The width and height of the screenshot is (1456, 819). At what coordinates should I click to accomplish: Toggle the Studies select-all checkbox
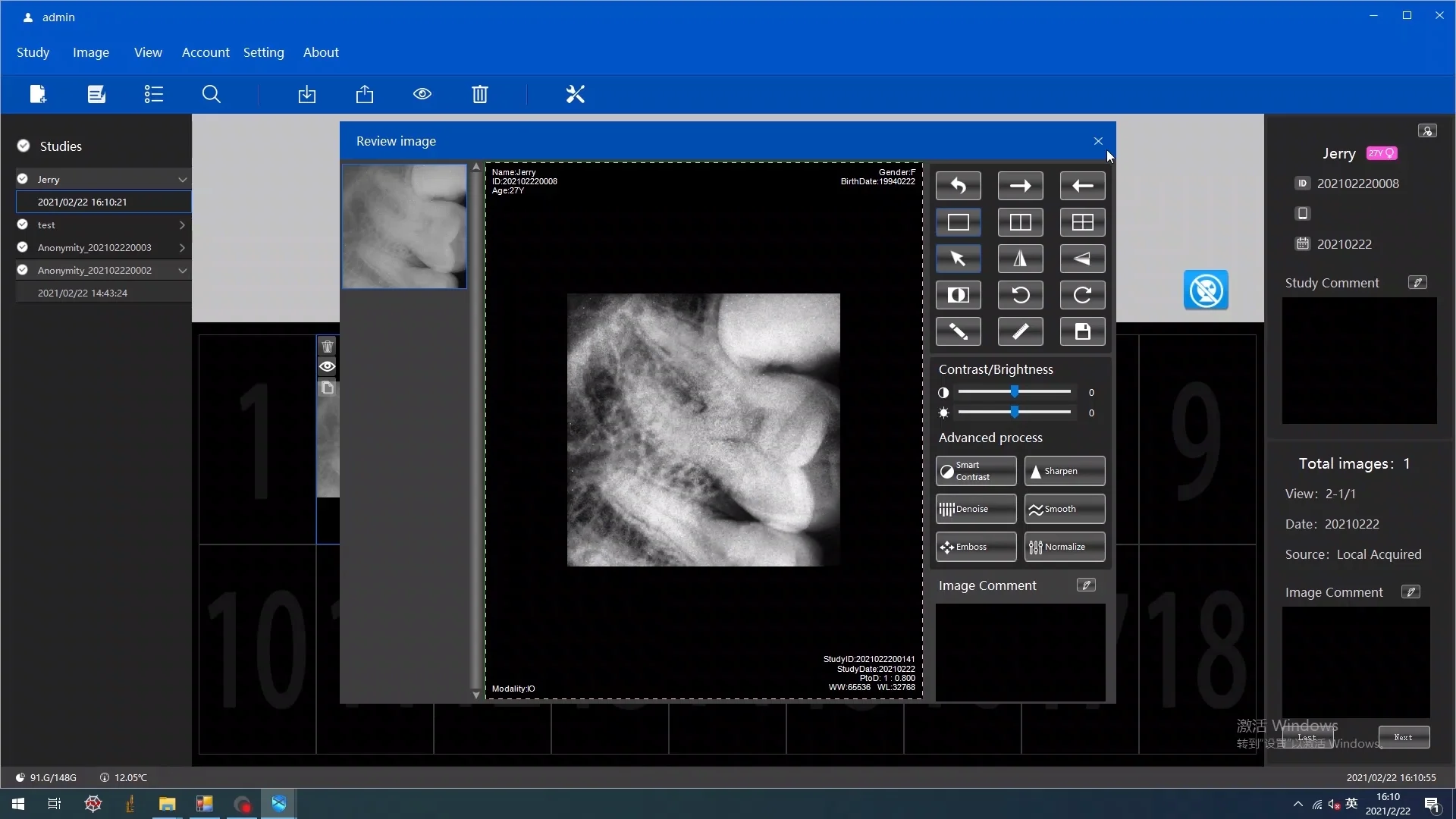pos(24,146)
